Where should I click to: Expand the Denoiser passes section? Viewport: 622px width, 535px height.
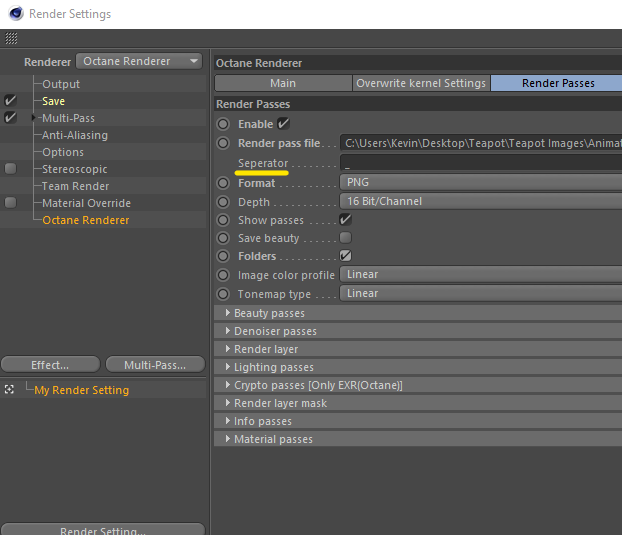[x=228, y=331]
